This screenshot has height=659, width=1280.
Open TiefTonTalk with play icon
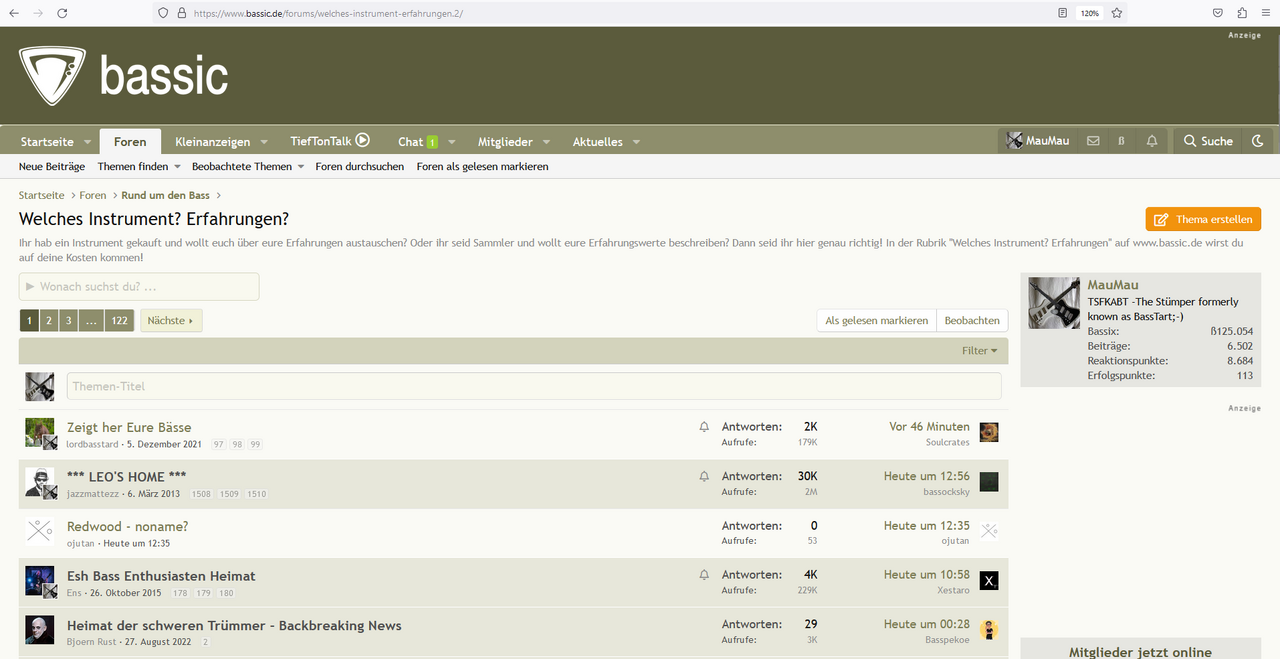tap(330, 141)
